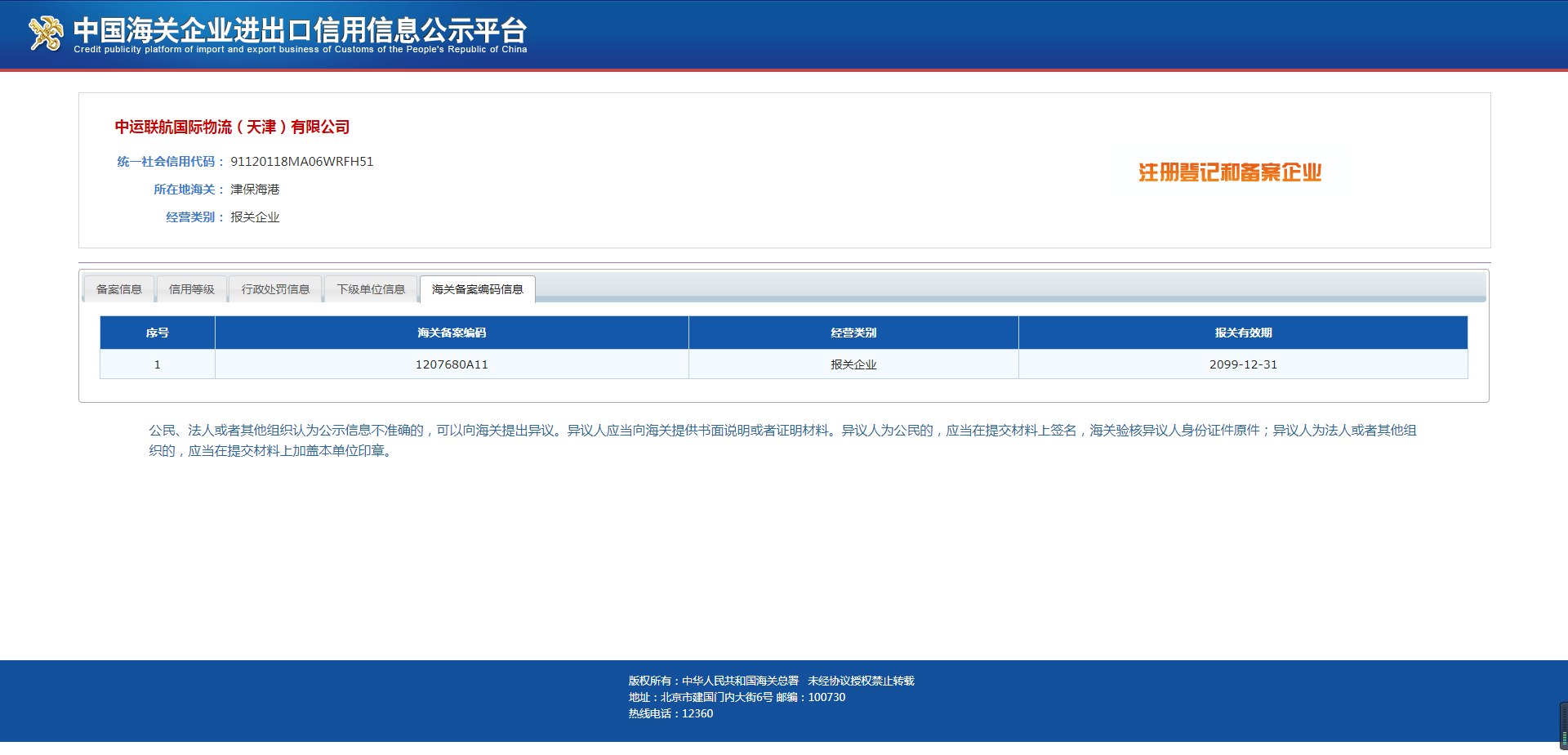This screenshot has height=755, width=1568.
Task: Select the customs code 1207680A11 in table
Action: [x=452, y=364]
